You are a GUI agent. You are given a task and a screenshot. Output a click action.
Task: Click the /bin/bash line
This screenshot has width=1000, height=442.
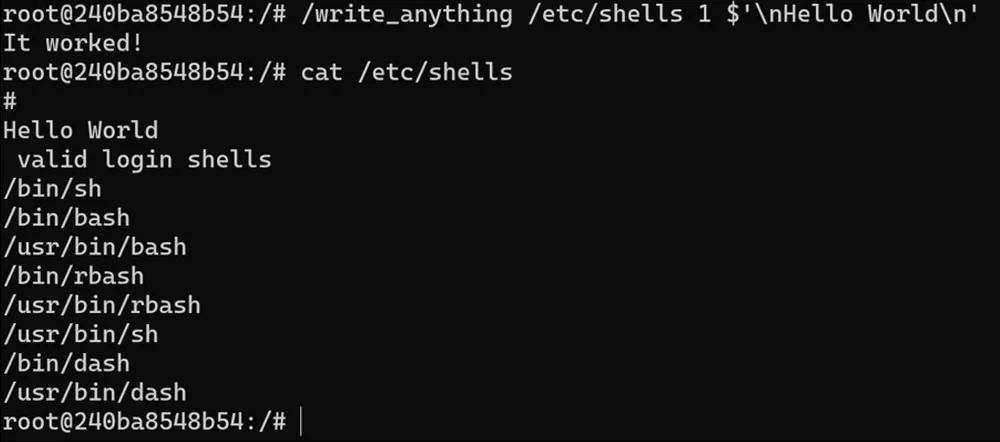click(x=66, y=218)
